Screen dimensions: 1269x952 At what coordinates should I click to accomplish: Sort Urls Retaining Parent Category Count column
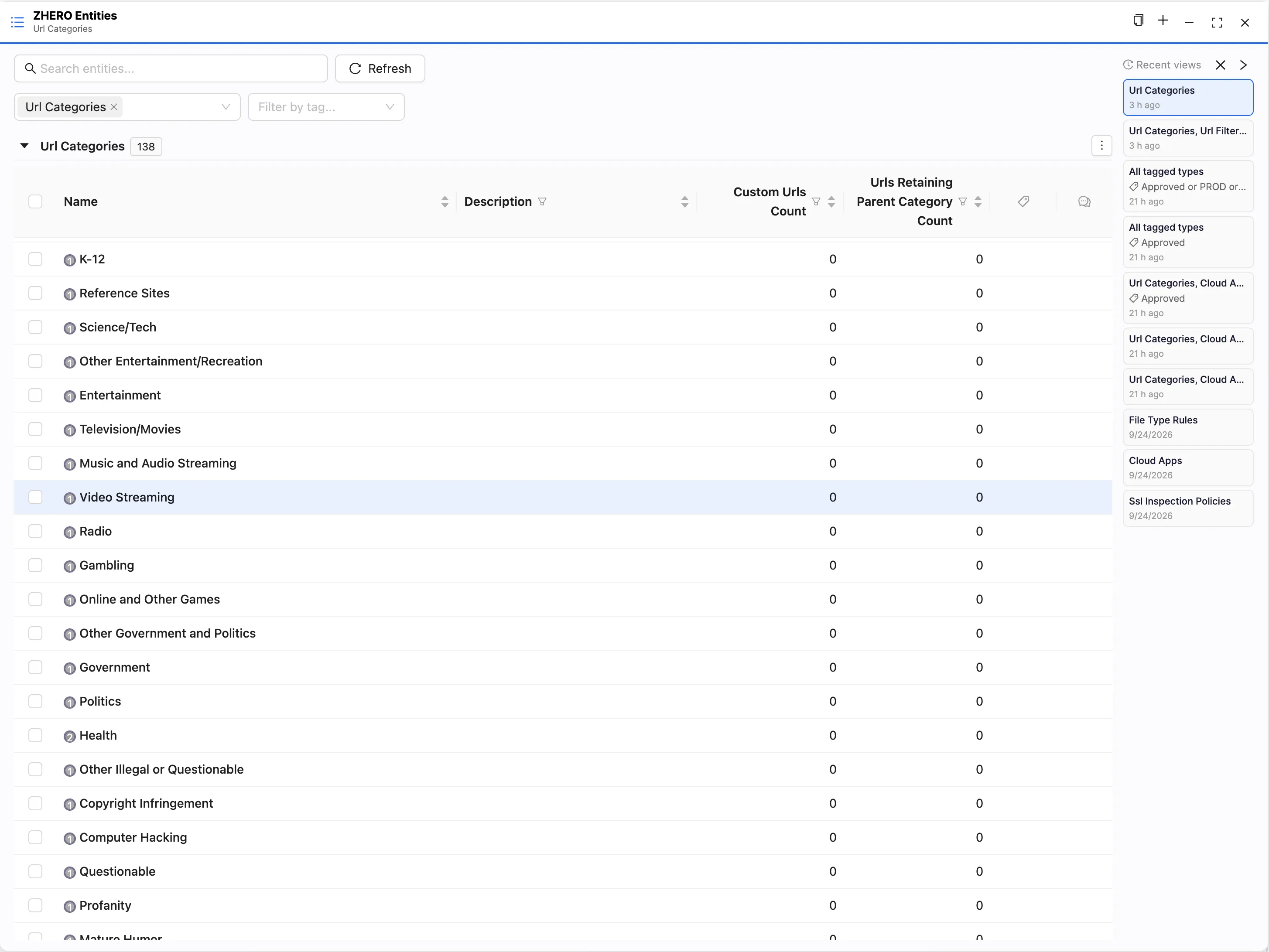[978, 201]
